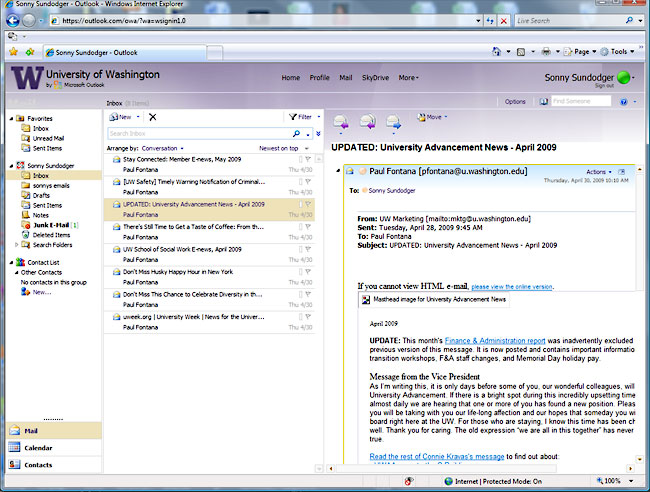This screenshot has width=650, height=492.
Task: Click the Profile navigation item
Action: [x=319, y=78]
